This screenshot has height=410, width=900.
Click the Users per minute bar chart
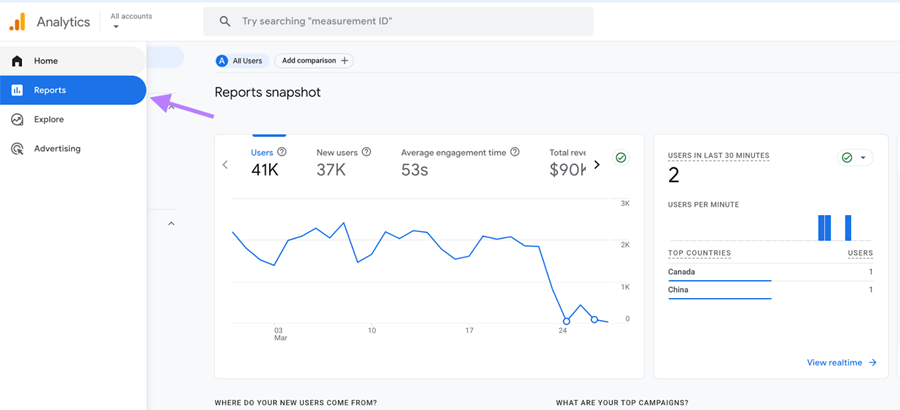tap(770, 227)
